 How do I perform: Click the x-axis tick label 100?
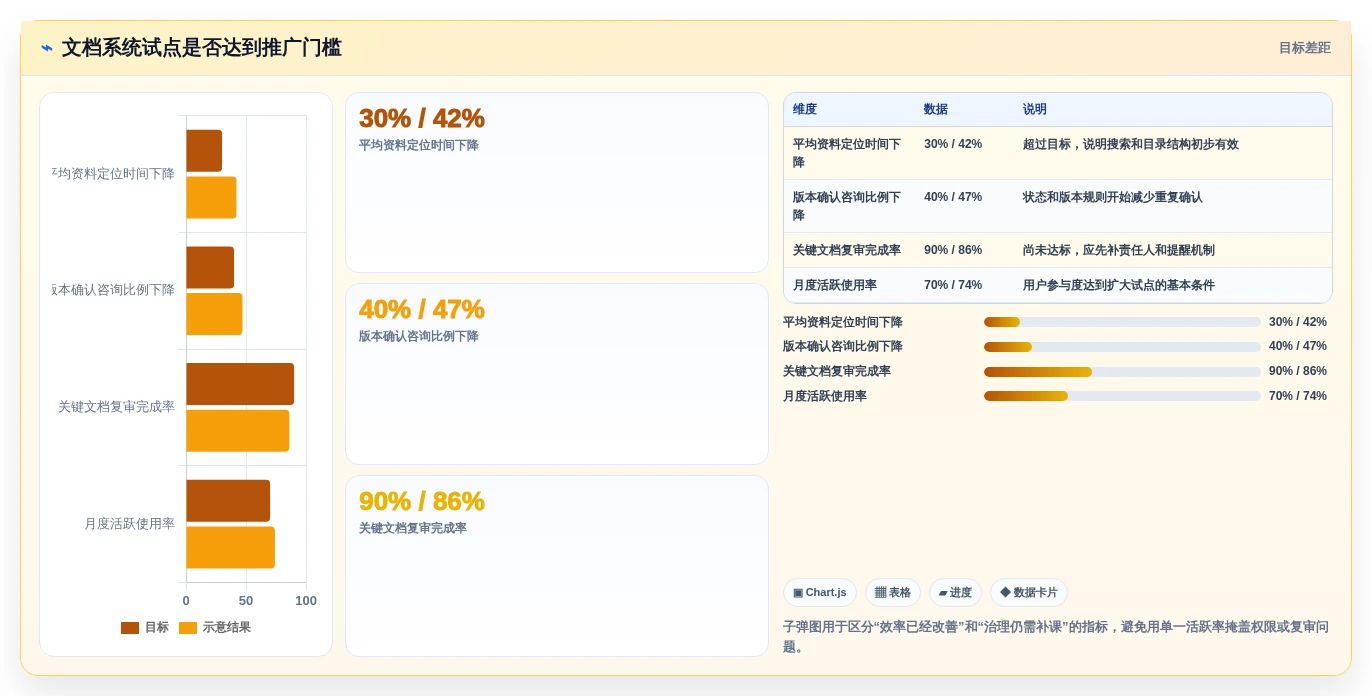tap(306, 601)
